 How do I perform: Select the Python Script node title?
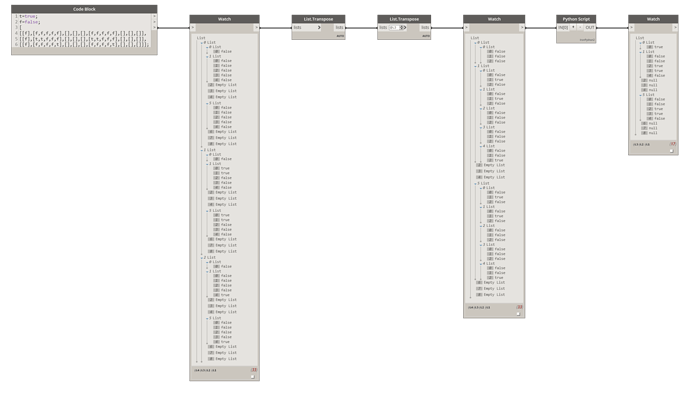pos(576,19)
